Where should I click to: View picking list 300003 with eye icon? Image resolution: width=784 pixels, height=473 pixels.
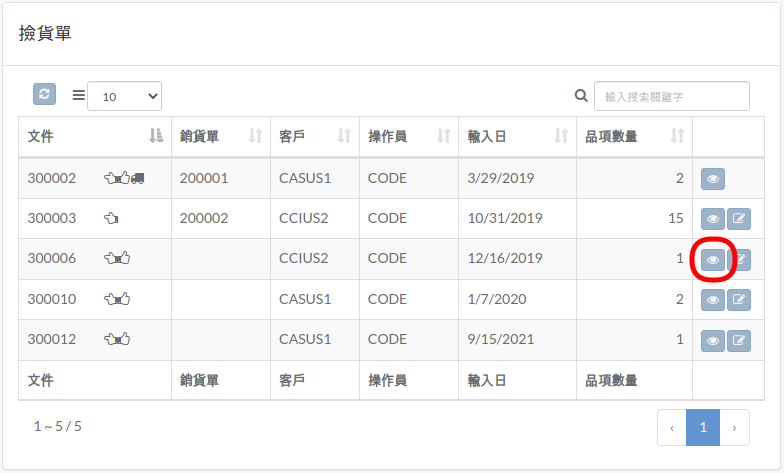coord(713,219)
